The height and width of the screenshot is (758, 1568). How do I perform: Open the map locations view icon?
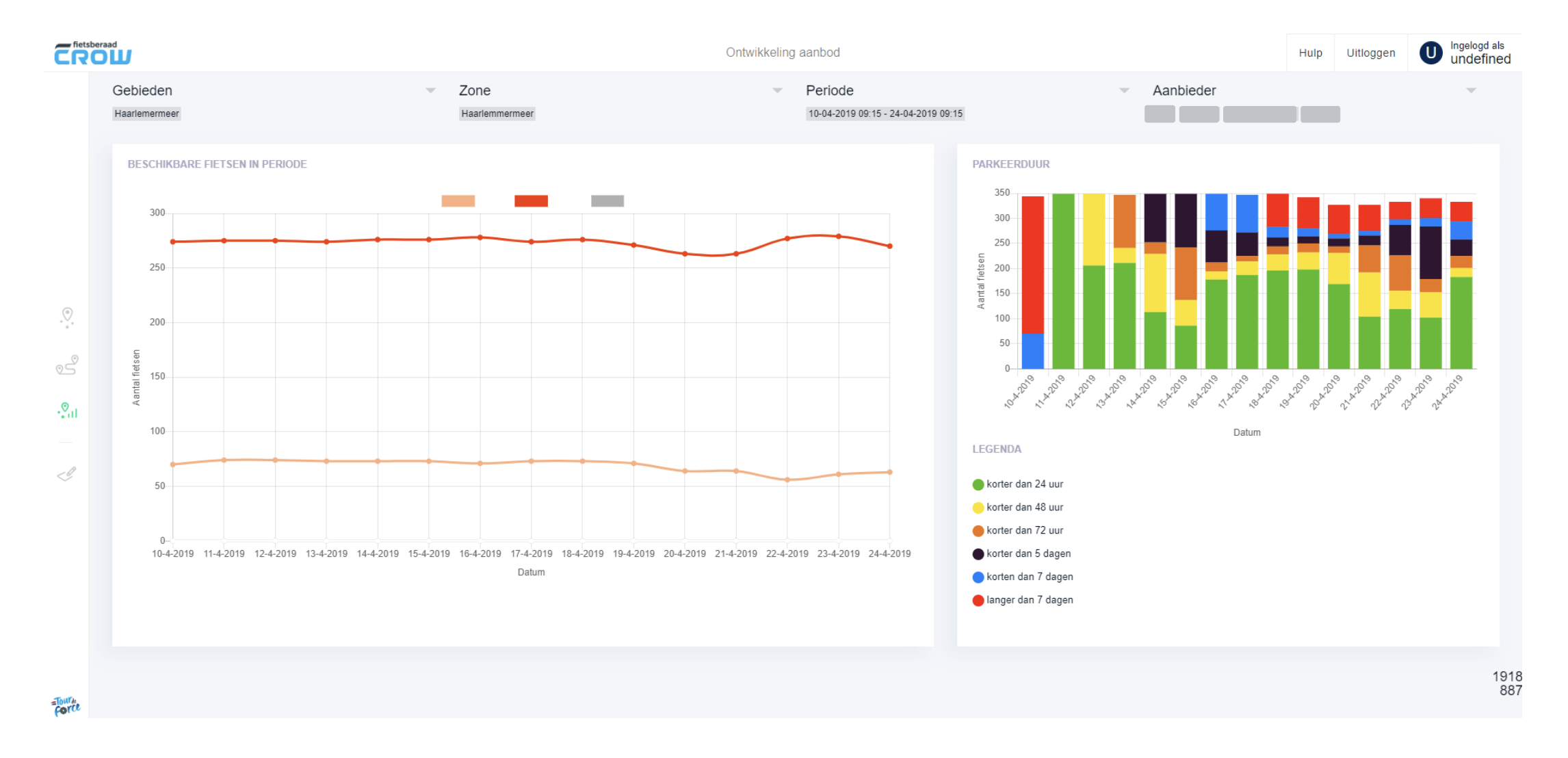click(67, 317)
